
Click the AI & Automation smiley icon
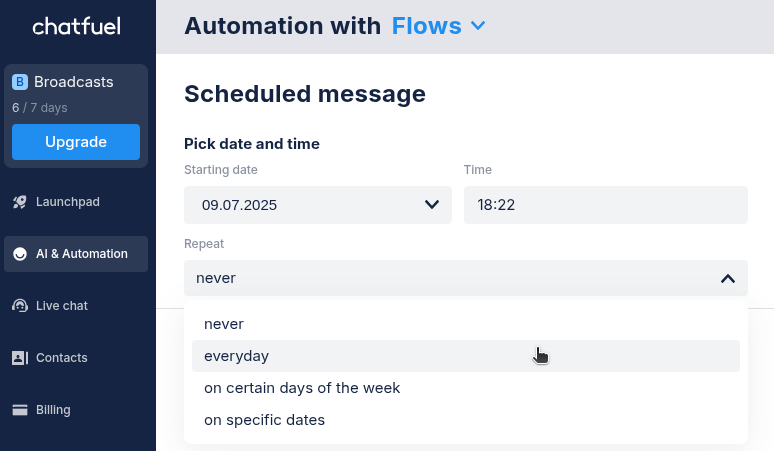tap(20, 254)
